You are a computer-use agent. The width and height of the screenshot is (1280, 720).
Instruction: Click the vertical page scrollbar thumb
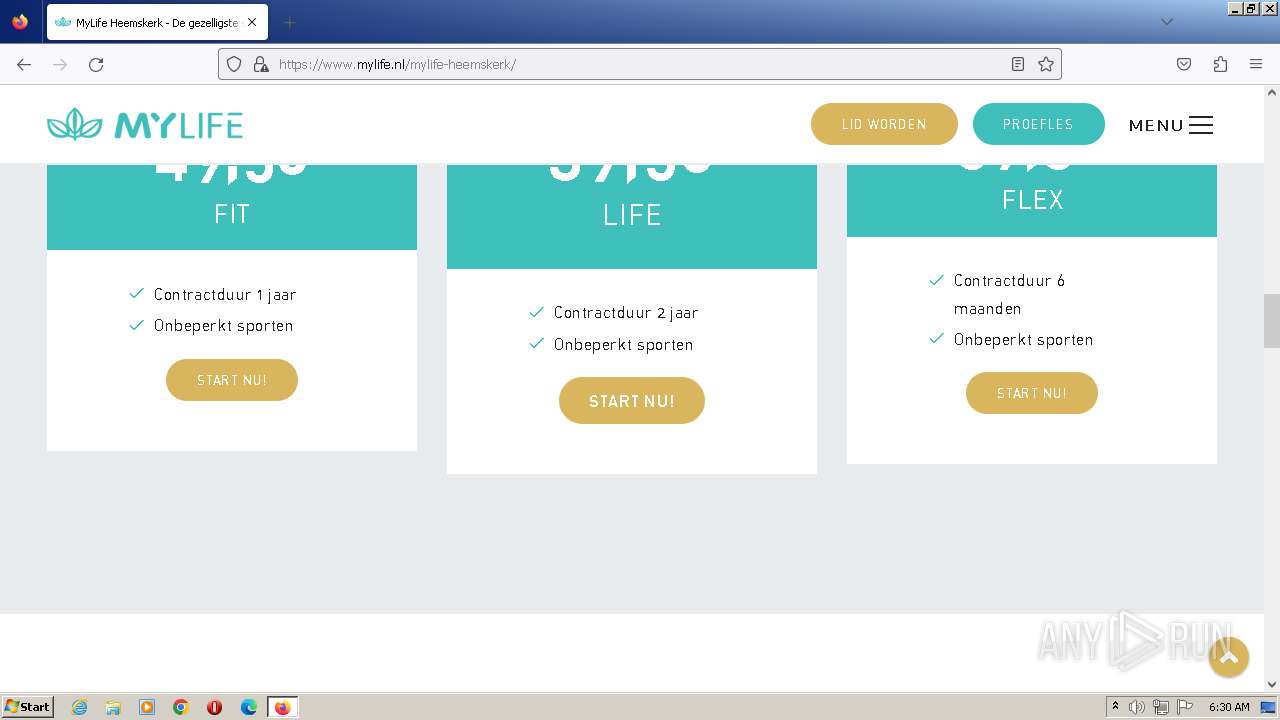pos(1271,320)
